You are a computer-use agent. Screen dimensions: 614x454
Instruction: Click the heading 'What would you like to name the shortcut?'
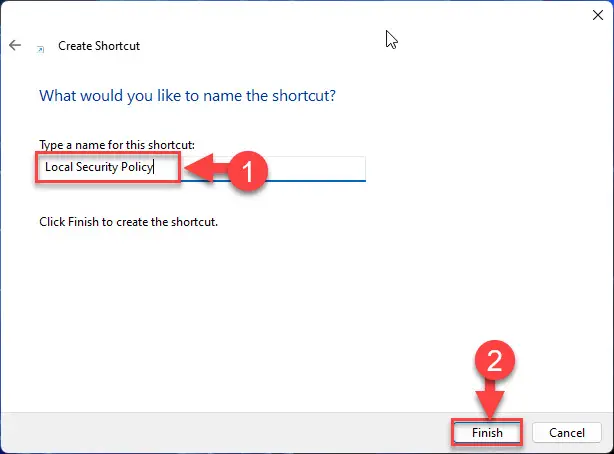[x=188, y=96]
